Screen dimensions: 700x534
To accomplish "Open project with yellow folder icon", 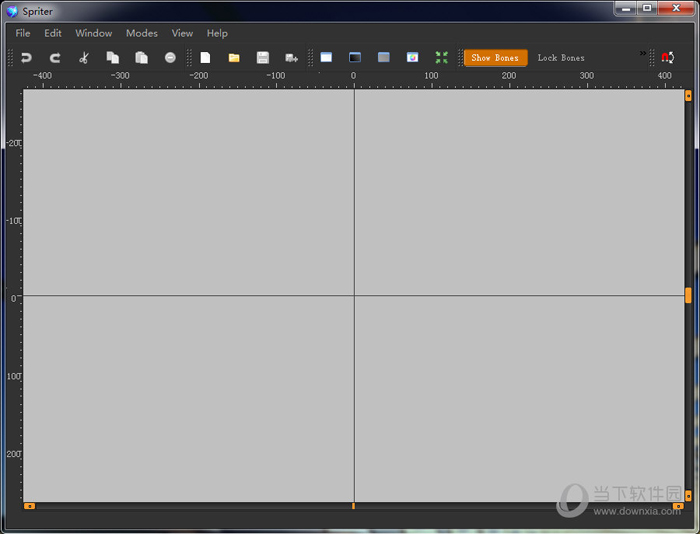I will [234, 58].
